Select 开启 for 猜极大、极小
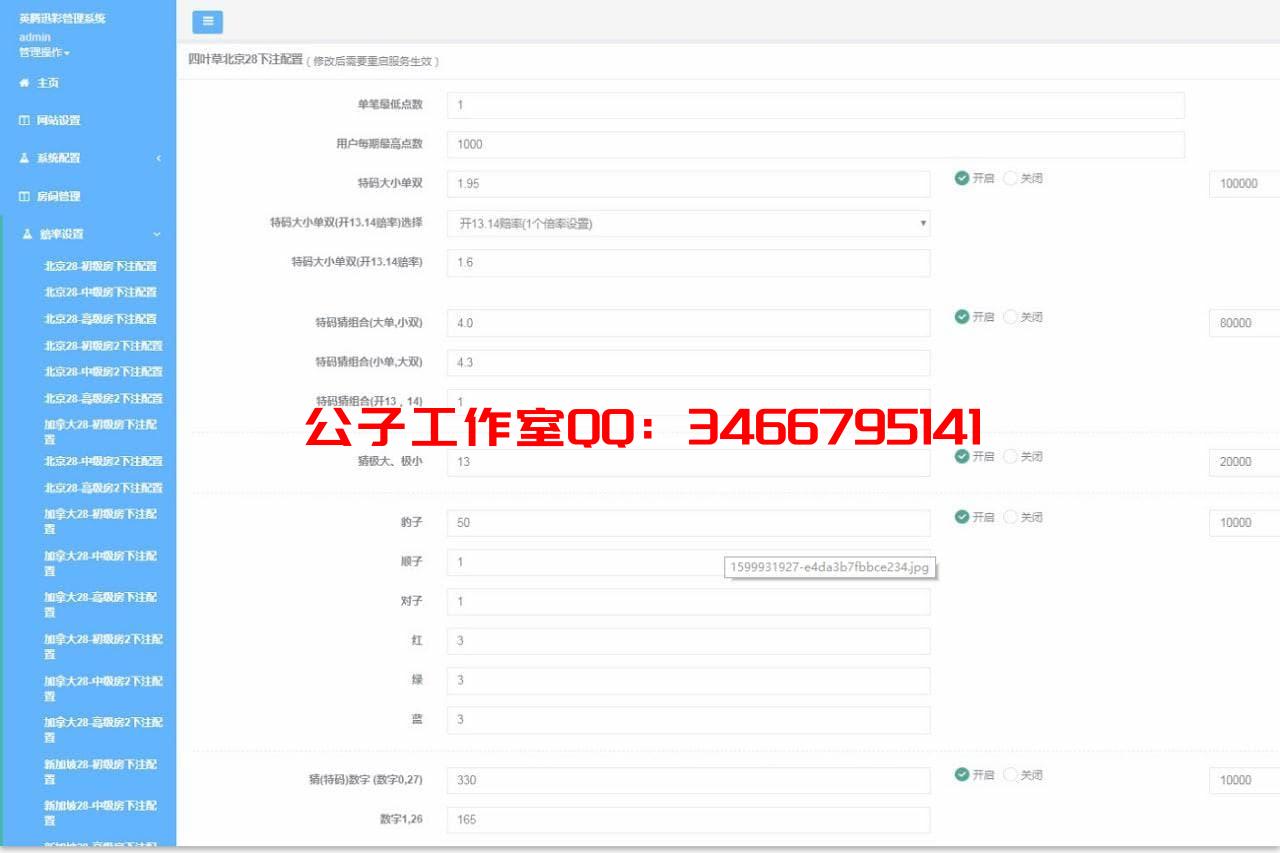 [962, 456]
